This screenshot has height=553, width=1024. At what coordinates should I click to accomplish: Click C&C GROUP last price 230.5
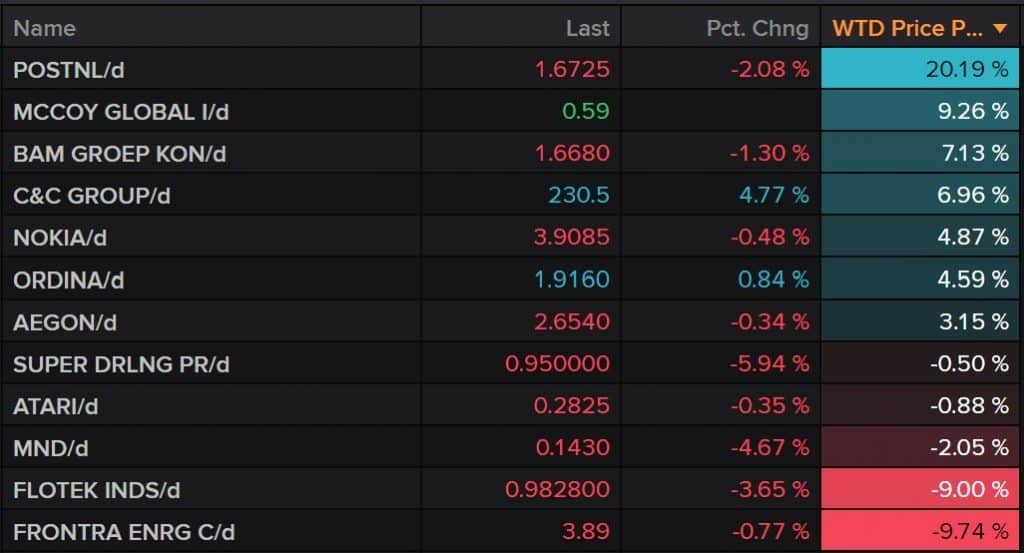point(578,196)
